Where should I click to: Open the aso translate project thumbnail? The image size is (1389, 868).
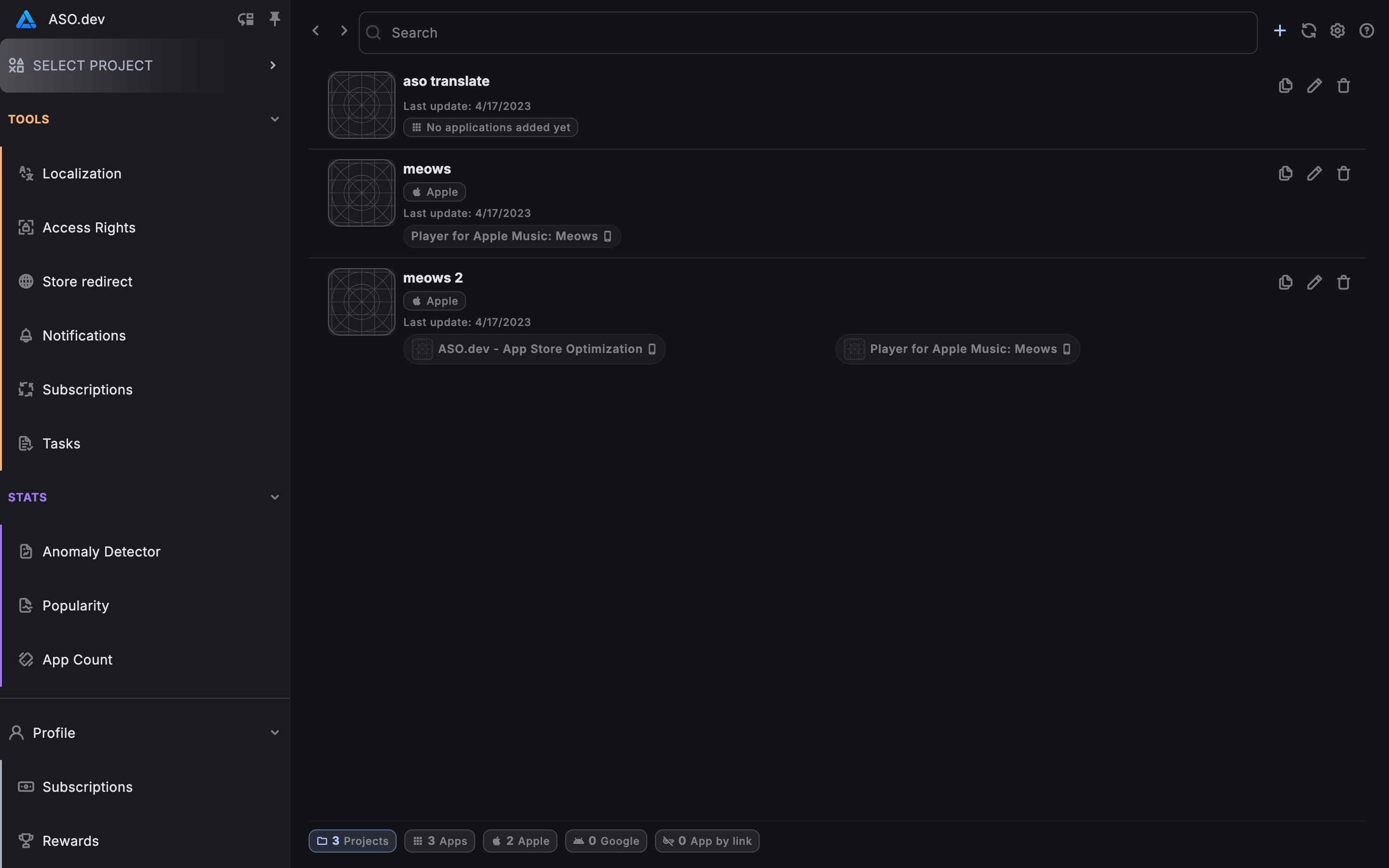click(362, 105)
